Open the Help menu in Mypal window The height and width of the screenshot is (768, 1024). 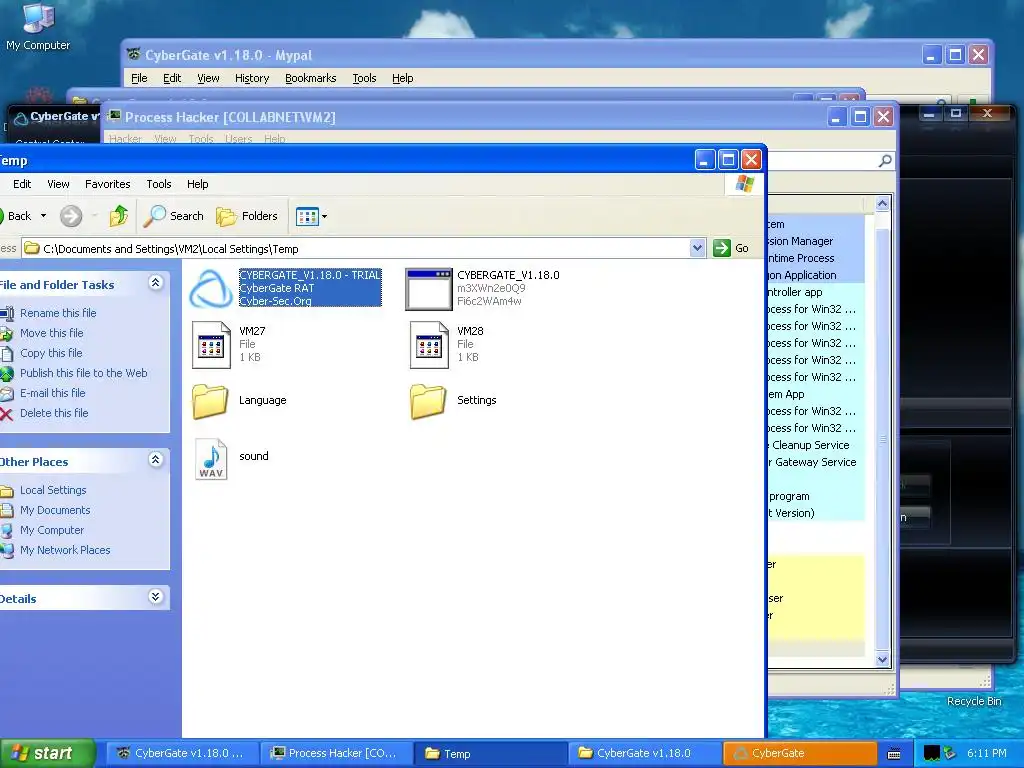[x=402, y=78]
